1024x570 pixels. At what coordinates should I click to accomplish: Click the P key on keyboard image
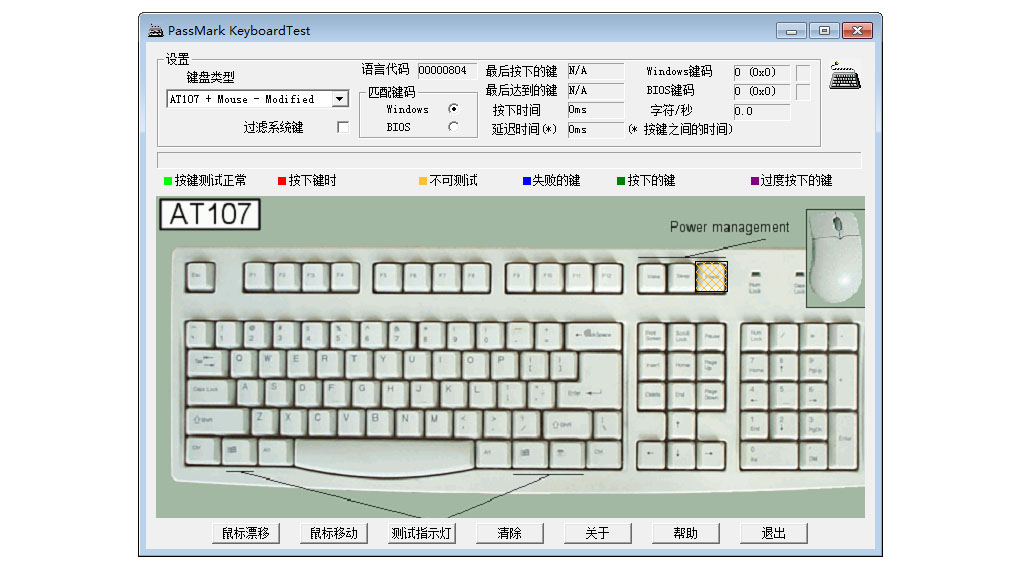tap(504, 363)
